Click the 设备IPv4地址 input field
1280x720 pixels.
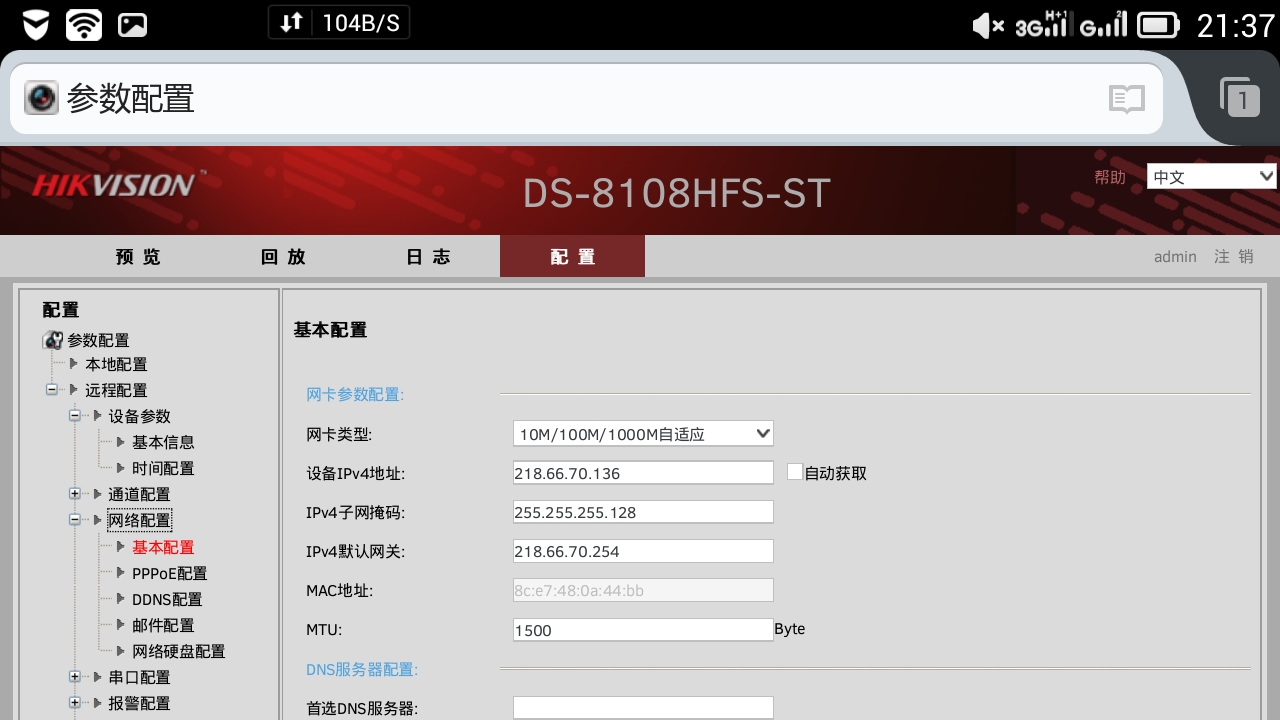tap(643, 473)
